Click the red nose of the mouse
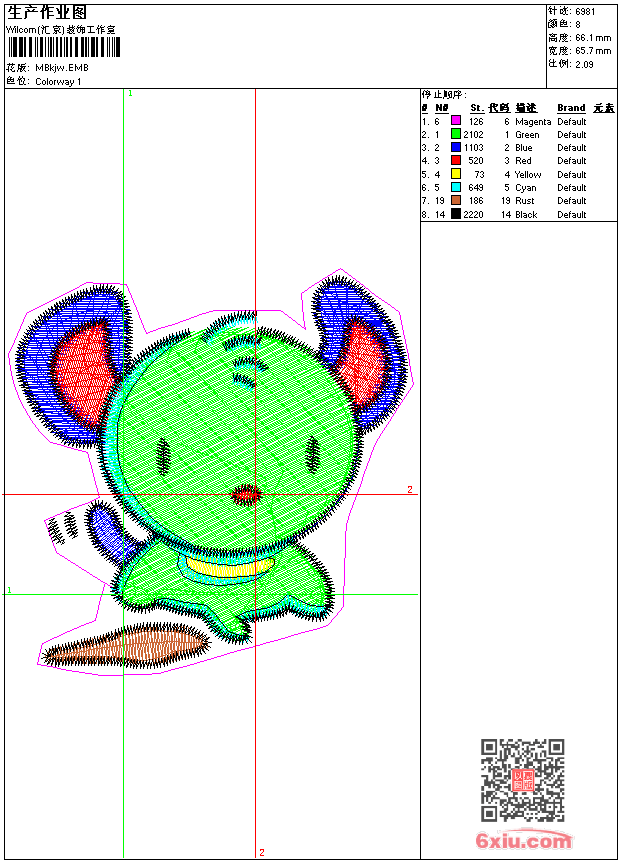Image resolution: width=620 pixels, height=860 pixels. point(246,495)
